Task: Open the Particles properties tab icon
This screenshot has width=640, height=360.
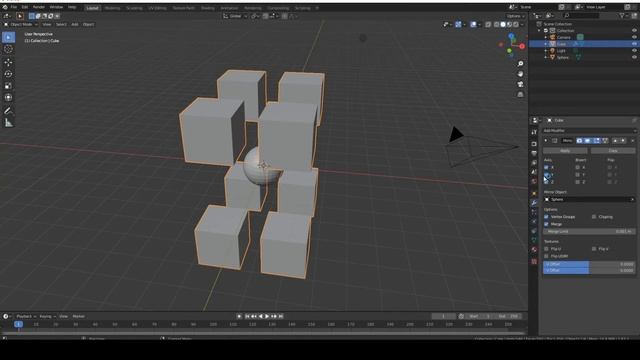Action: tap(534, 212)
